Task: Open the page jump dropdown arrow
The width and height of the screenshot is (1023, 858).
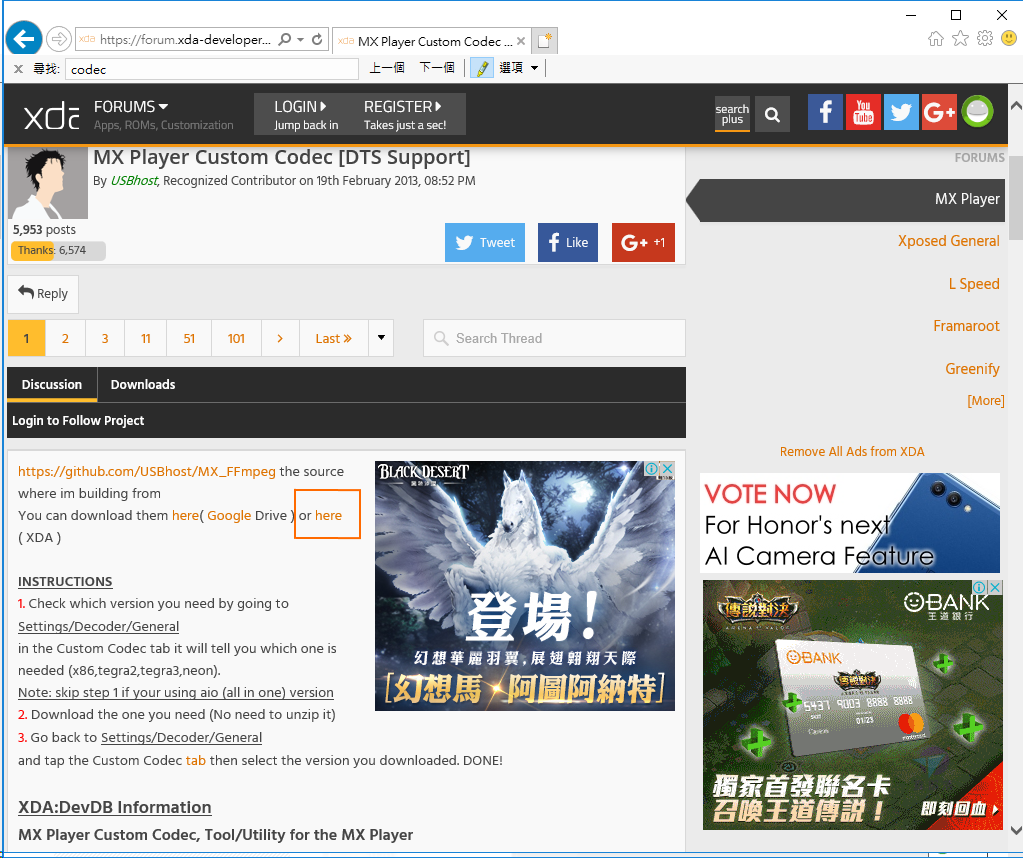Action: coord(381,338)
